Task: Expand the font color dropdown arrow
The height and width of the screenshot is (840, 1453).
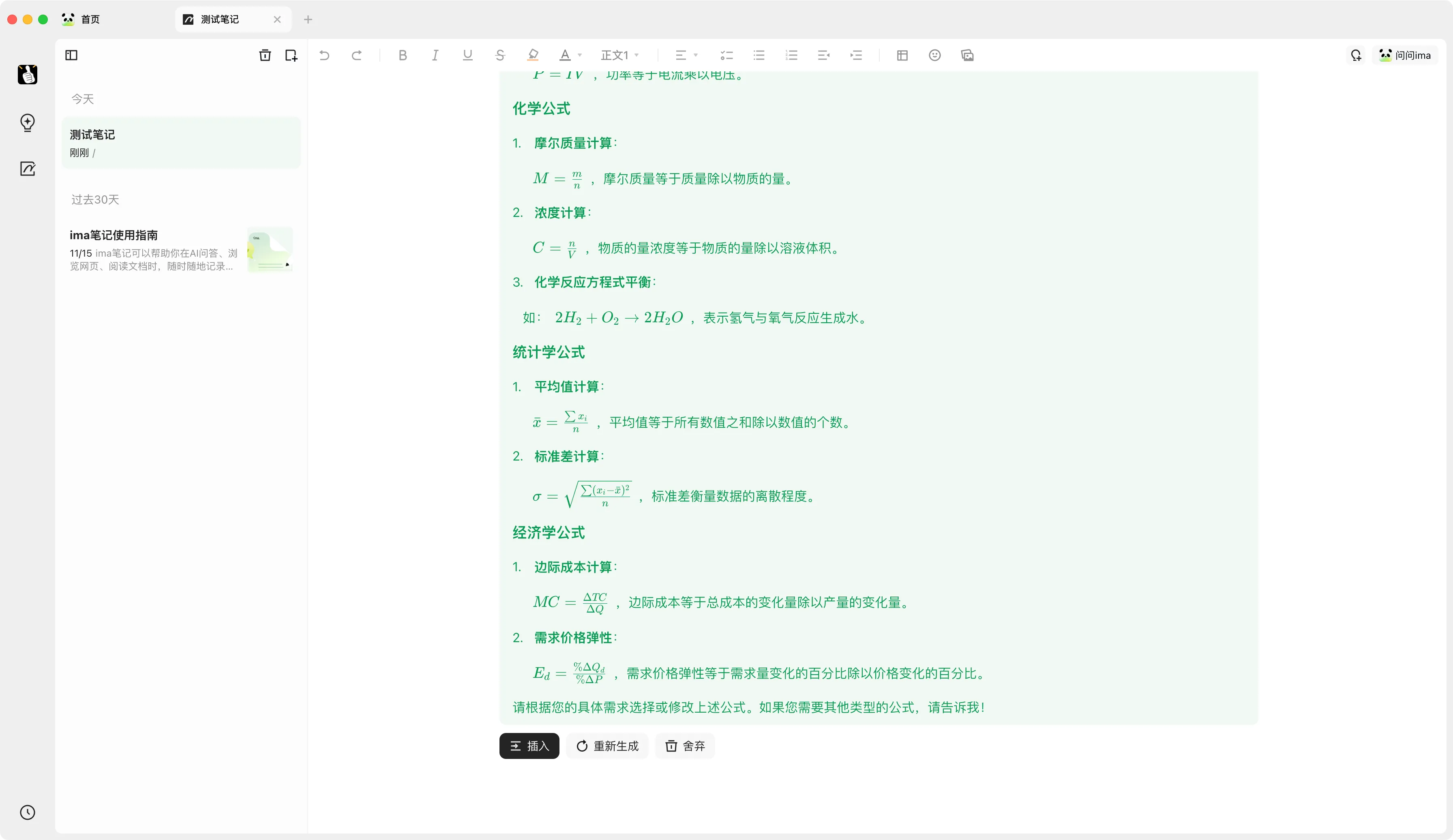Action: [580, 56]
